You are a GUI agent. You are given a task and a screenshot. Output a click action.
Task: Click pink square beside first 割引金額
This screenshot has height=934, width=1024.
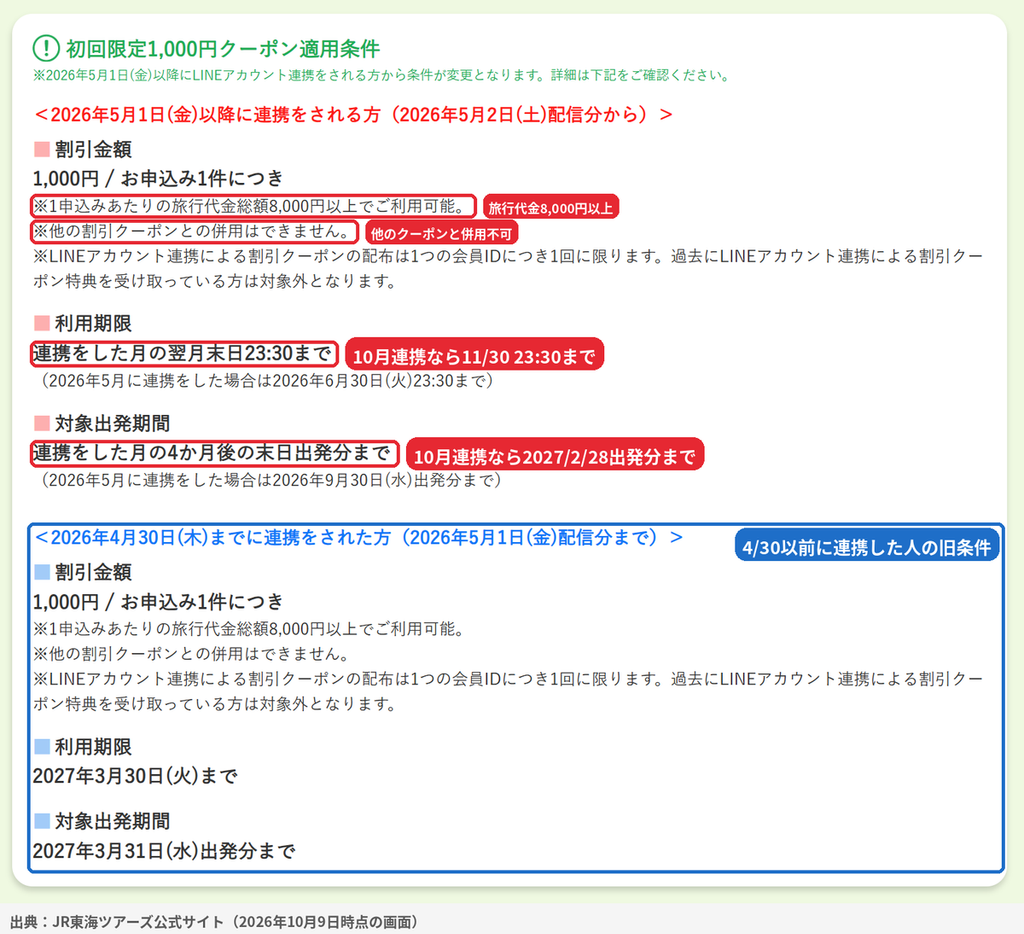(x=42, y=150)
